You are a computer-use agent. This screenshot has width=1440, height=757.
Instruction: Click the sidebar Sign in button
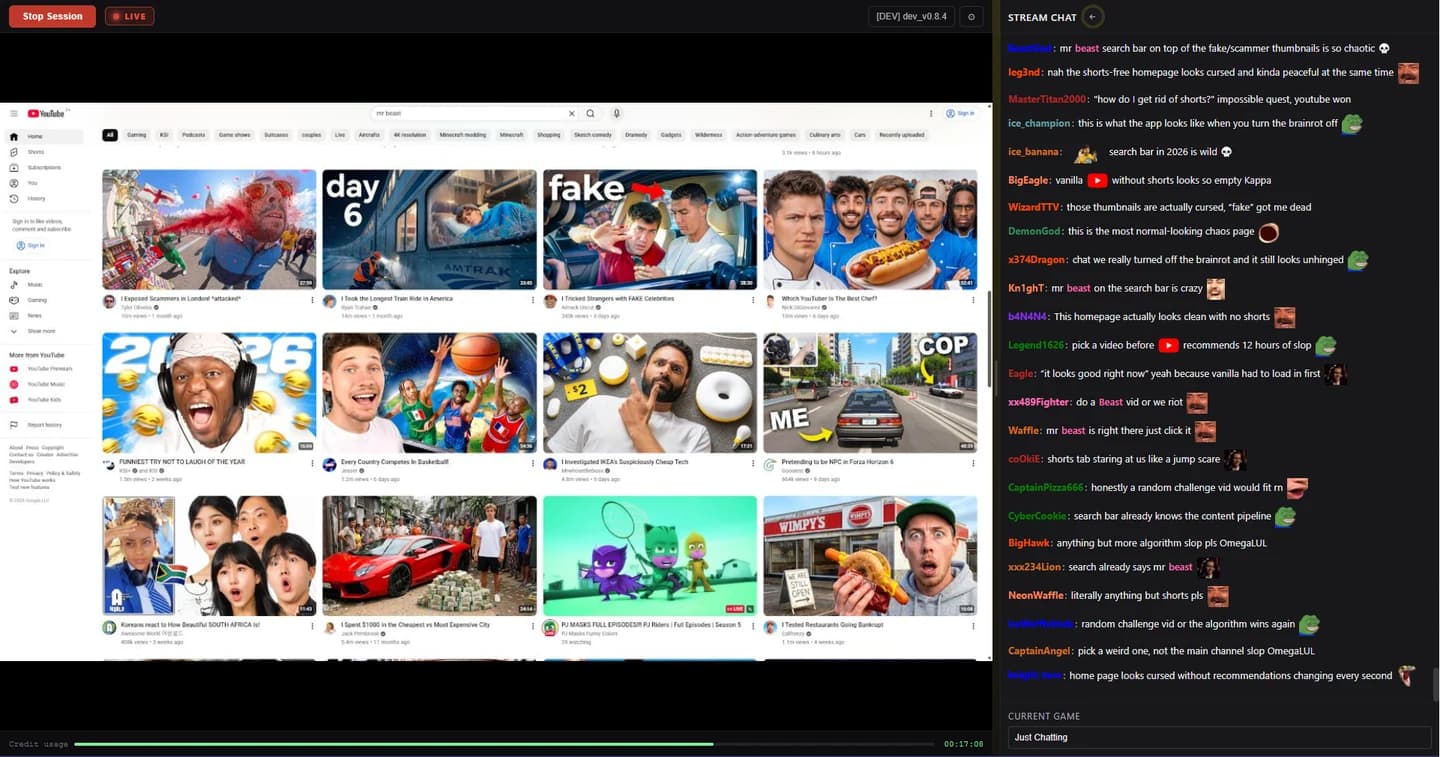point(31,245)
